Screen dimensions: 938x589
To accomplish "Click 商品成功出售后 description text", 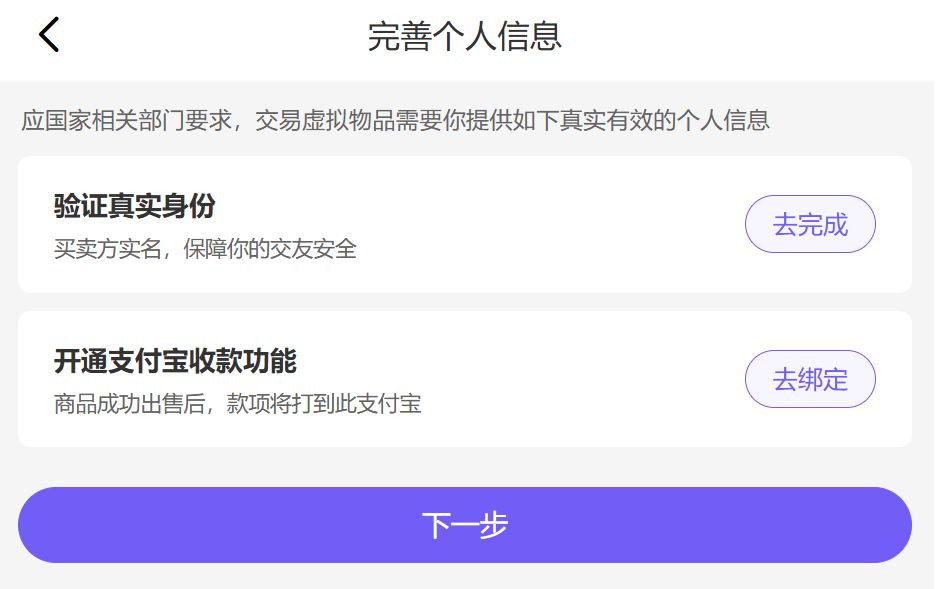I will (237, 406).
